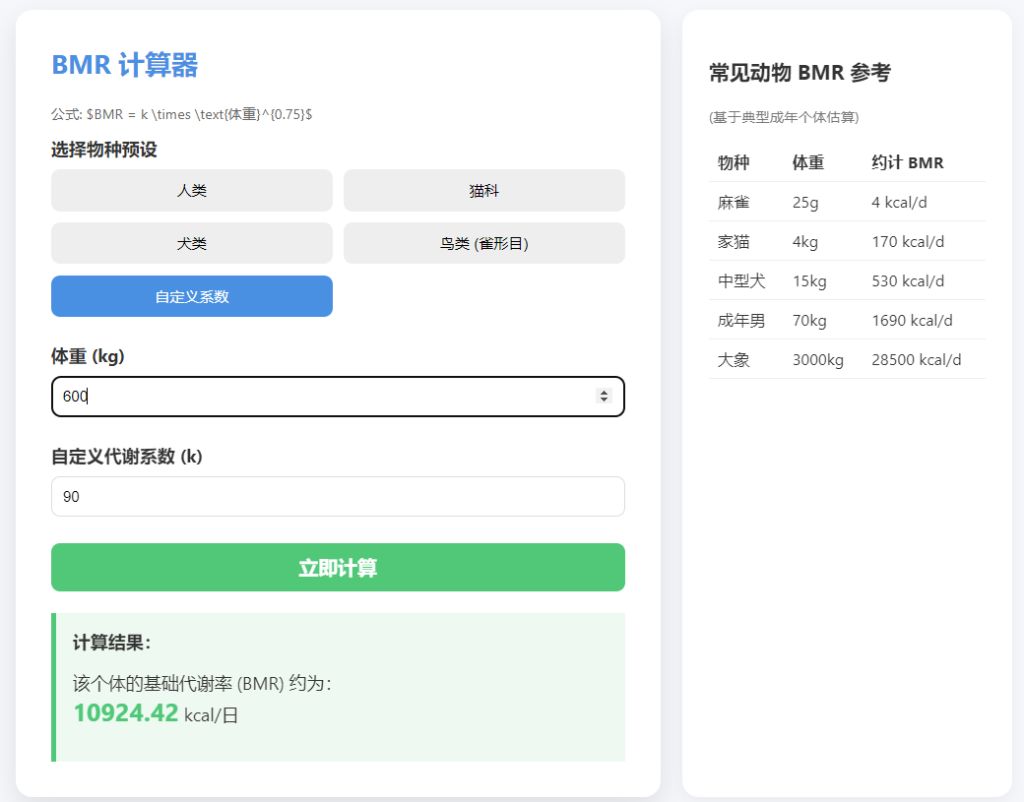Choose the 猫科 preset button
The width and height of the screenshot is (1024, 802).
(484, 190)
